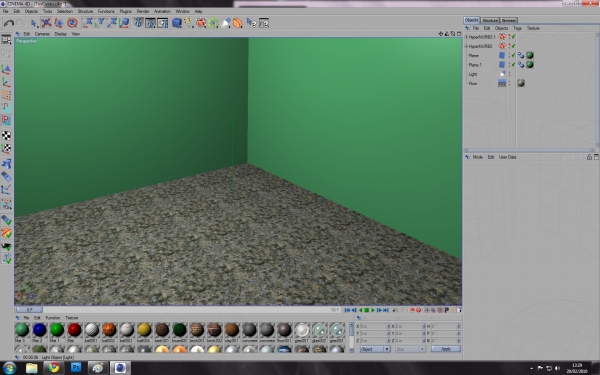Screen dimensions: 600x375
Task: Click the orange deformer toolbar icon
Action: pos(238,23)
